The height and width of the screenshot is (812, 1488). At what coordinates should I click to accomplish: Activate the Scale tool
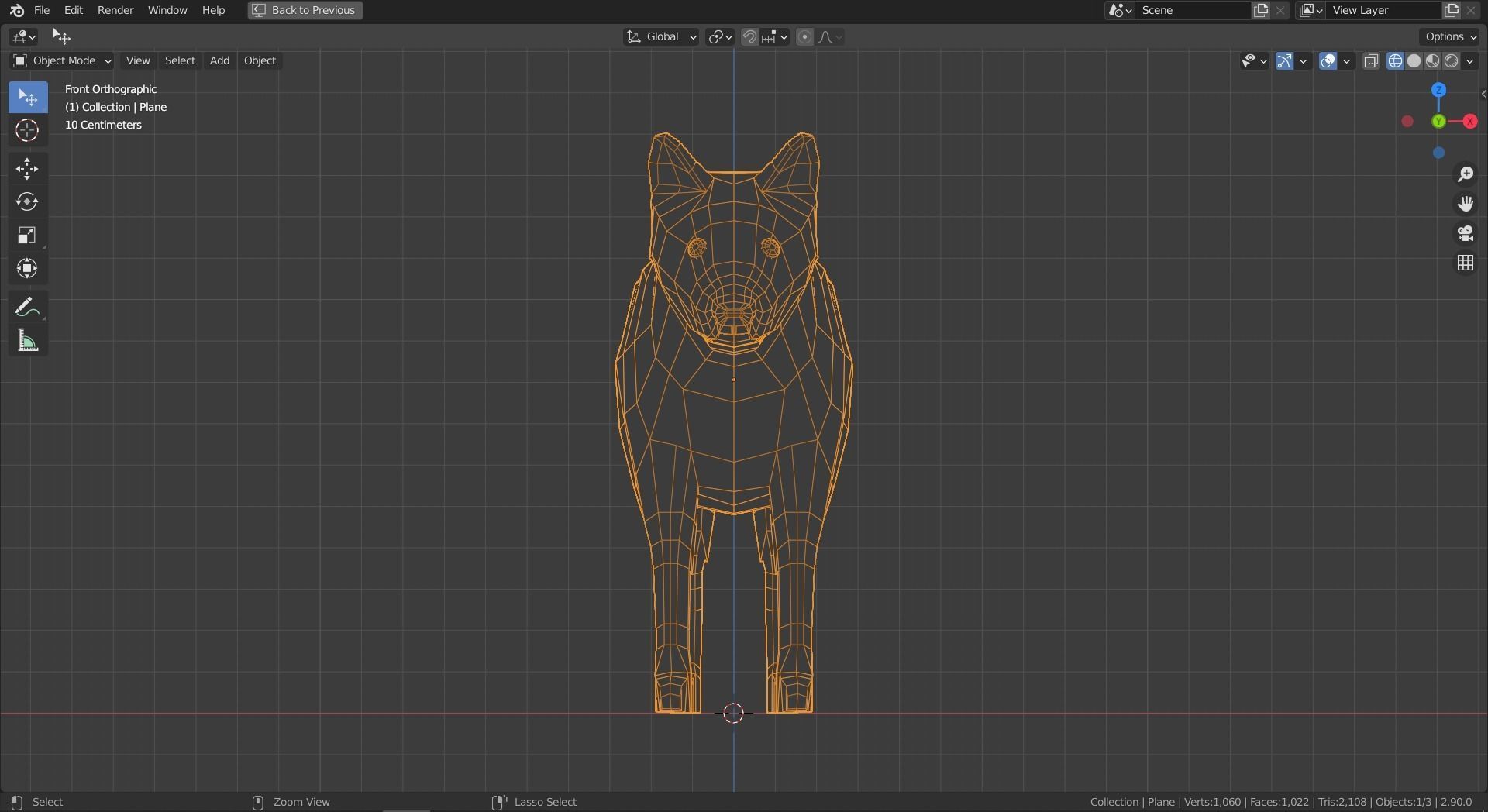click(28, 236)
